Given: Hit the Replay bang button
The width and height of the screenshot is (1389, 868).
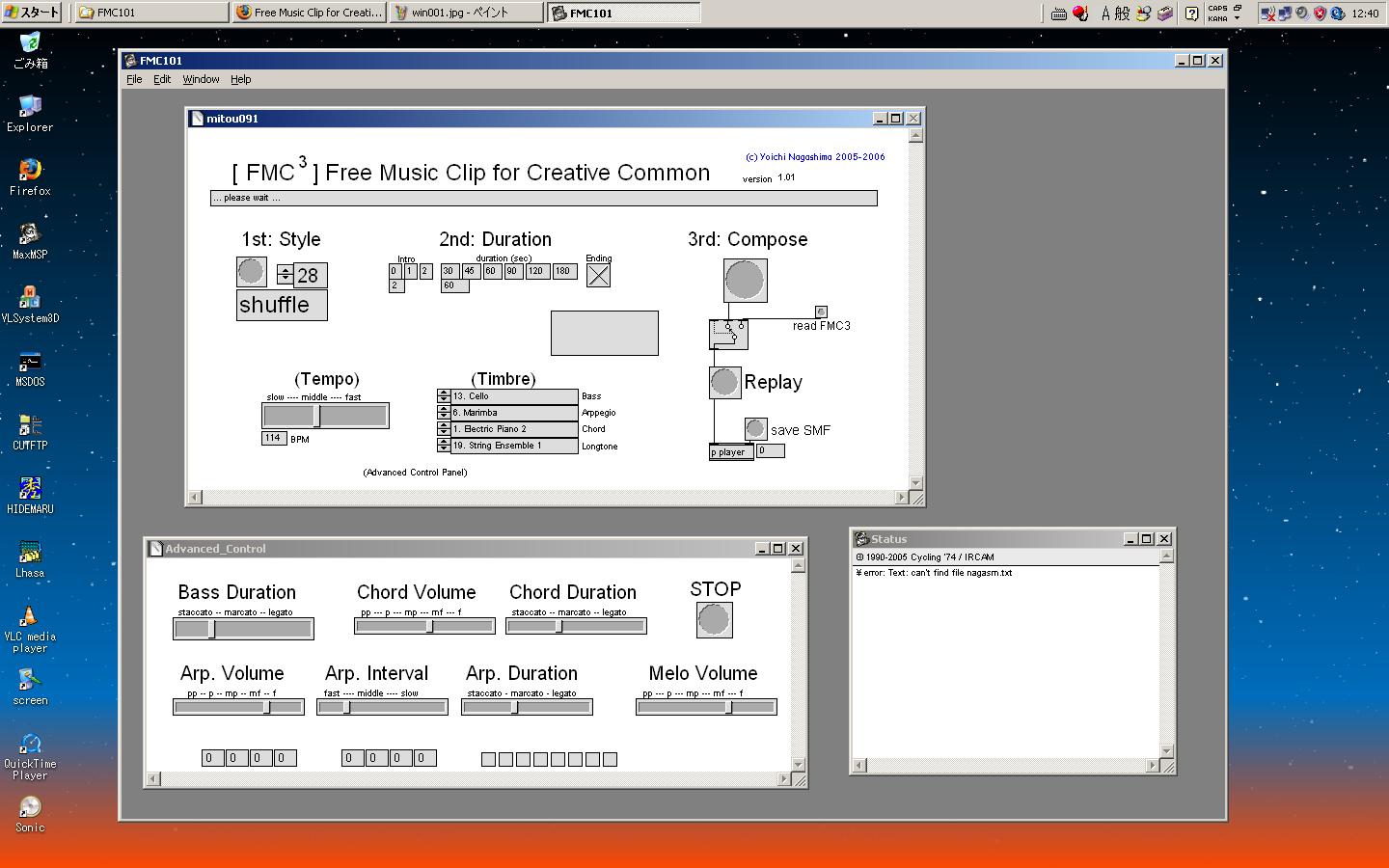Looking at the screenshot, I should click(724, 382).
